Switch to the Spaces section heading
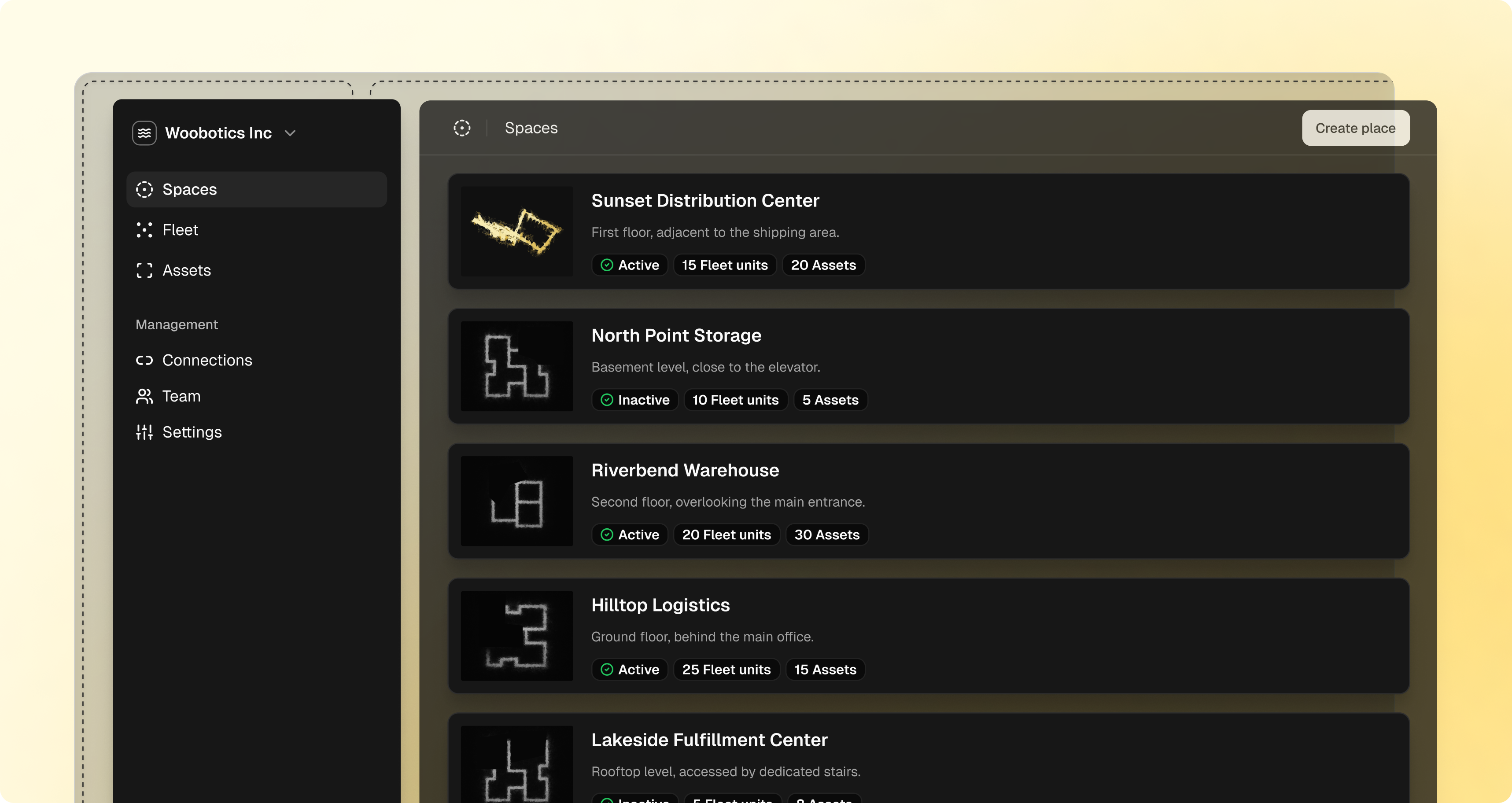The image size is (1512, 803). click(531, 128)
